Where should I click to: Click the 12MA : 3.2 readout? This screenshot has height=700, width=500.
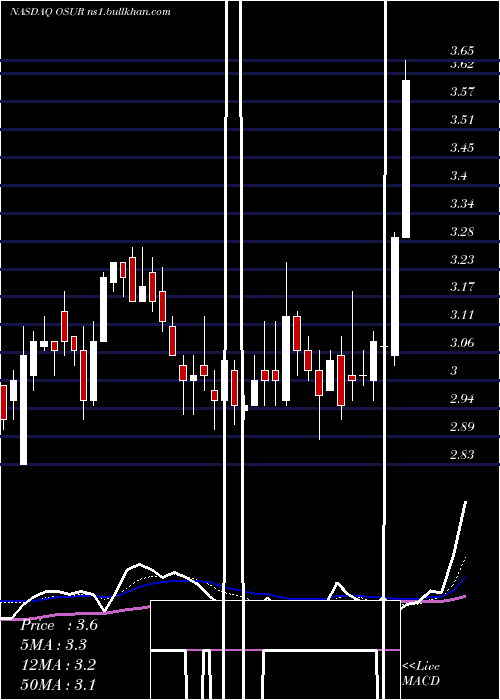58,664
